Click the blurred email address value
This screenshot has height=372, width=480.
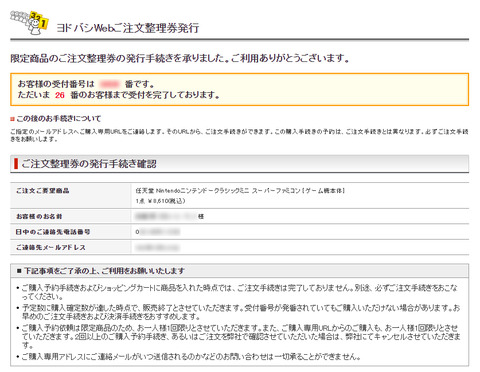point(158,247)
